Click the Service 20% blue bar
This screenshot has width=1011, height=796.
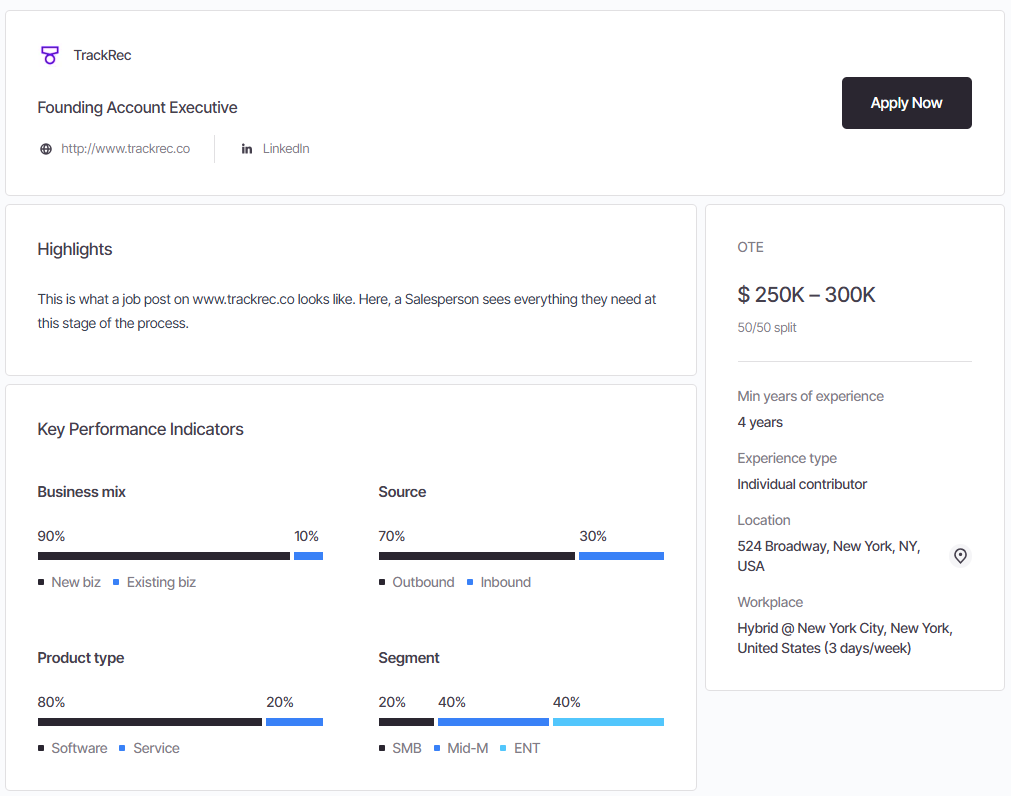coord(294,722)
